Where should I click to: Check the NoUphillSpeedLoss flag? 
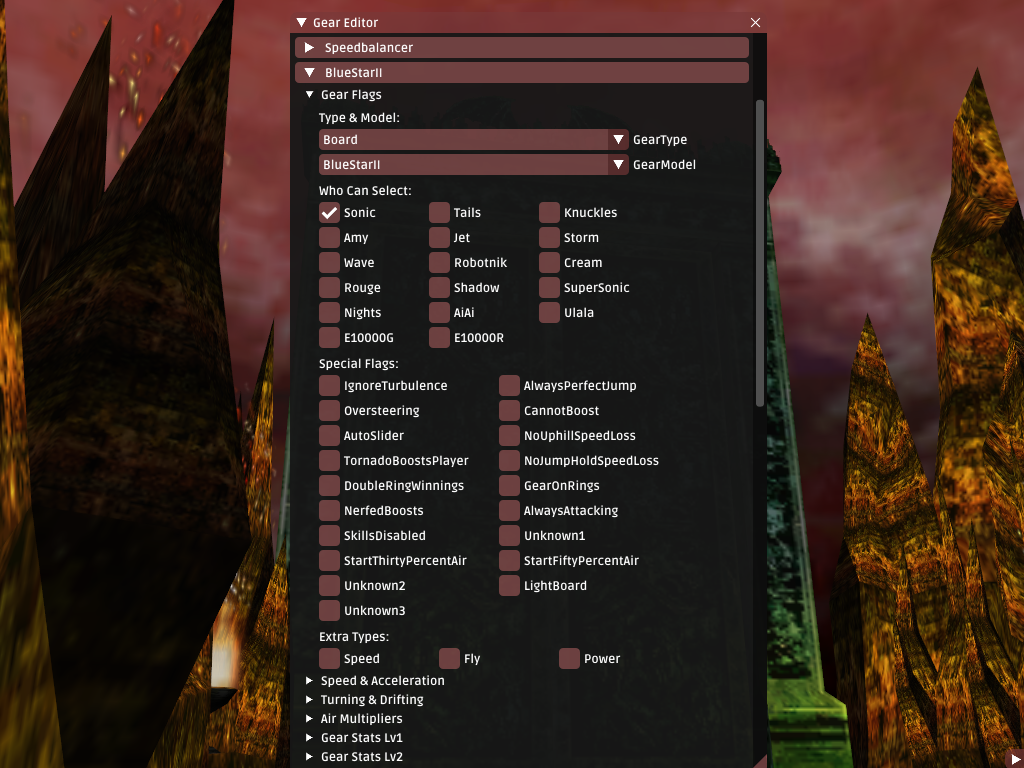[509, 436]
